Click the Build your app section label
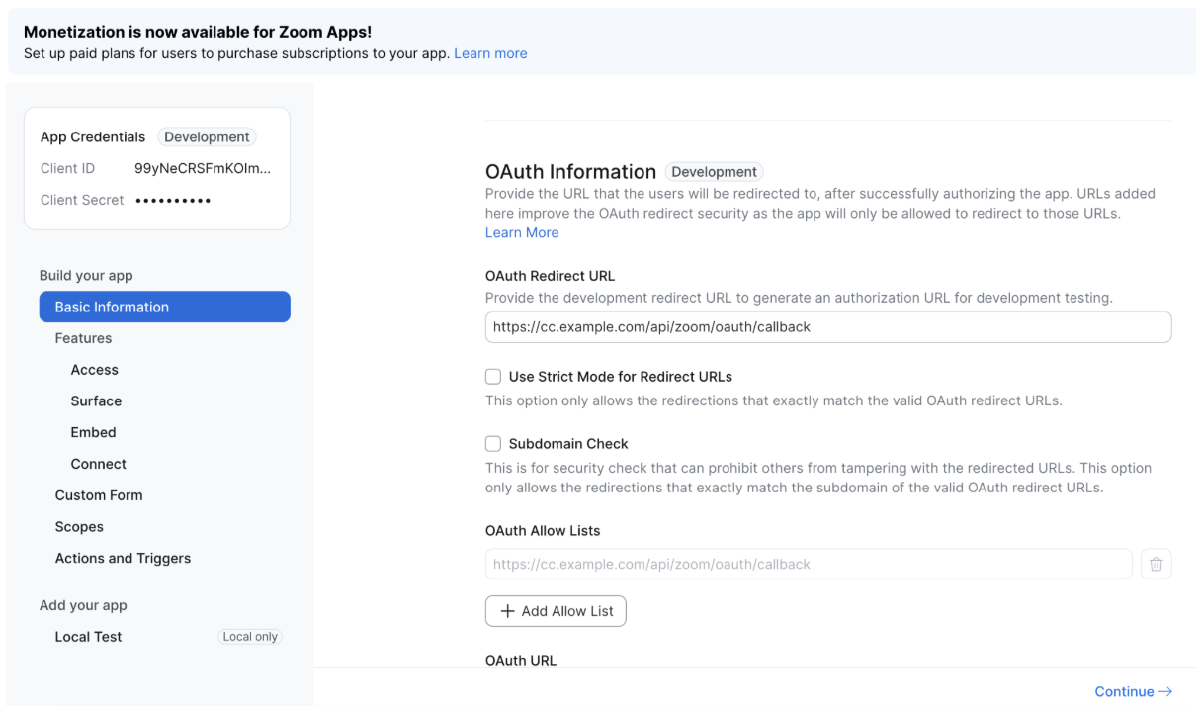 (x=86, y=276)
